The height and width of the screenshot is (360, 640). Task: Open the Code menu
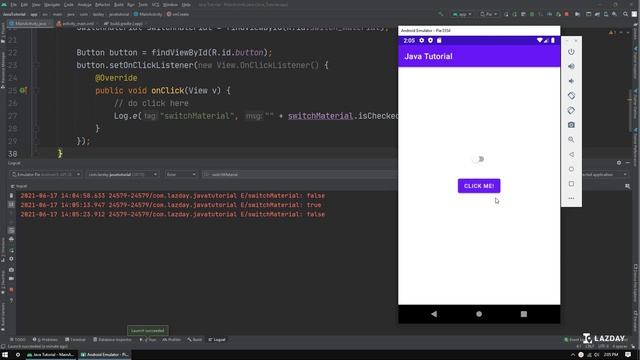point(69,5)
